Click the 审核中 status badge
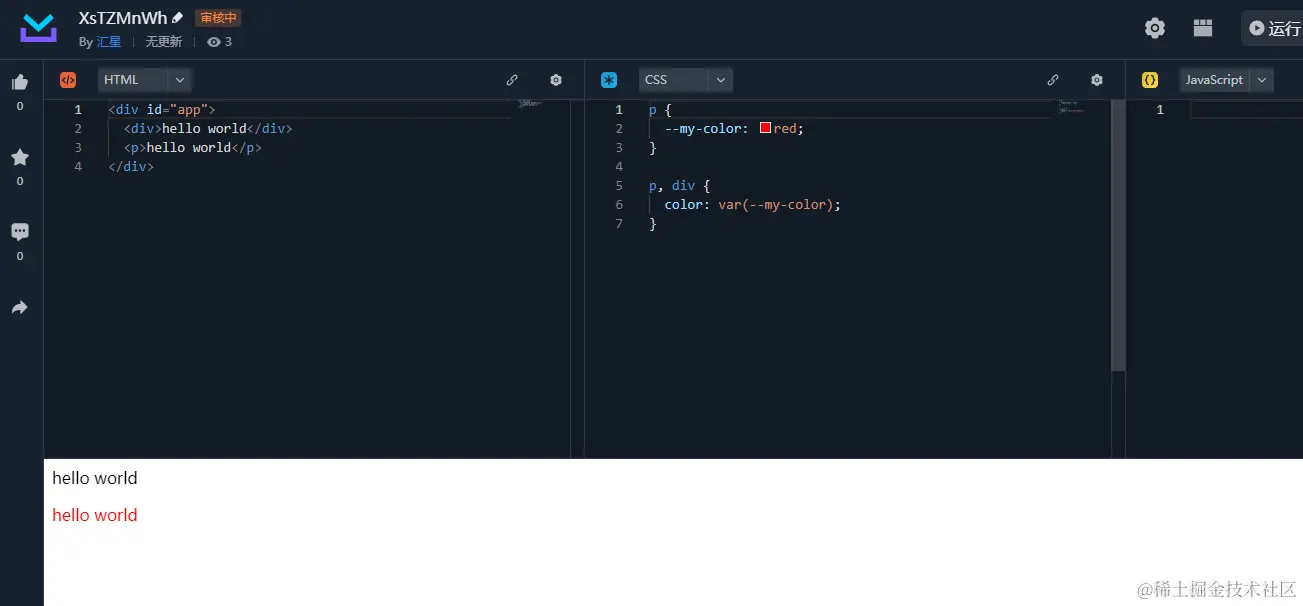This screenshot has height=606, width=1303. (x=218, y=18)
